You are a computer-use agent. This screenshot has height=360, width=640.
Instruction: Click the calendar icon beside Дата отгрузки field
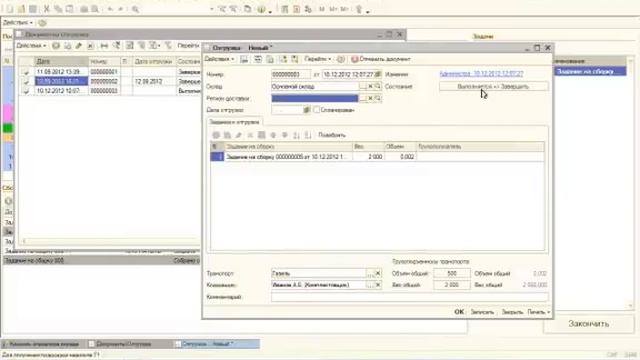307,110
